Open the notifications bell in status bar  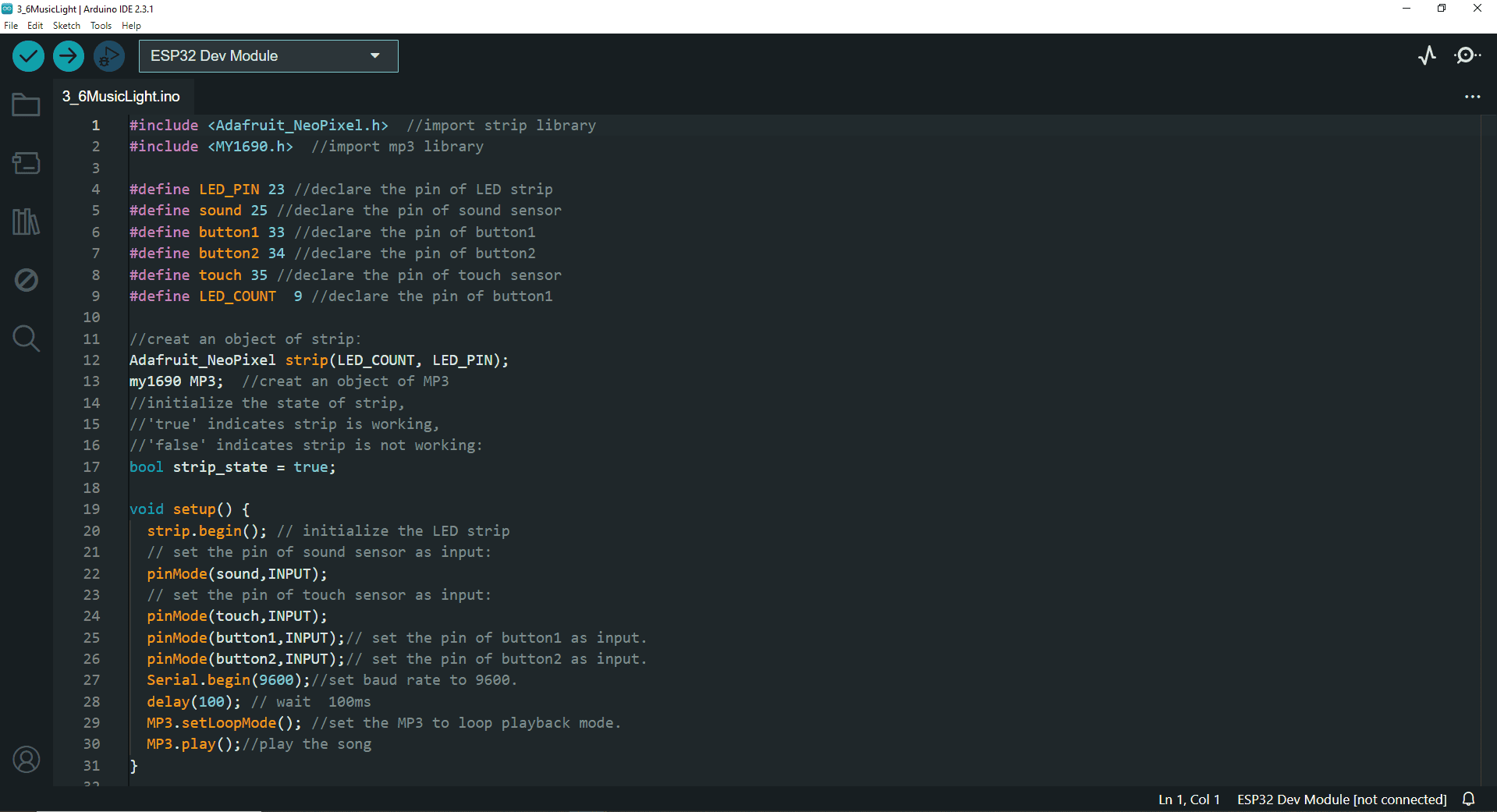(1469, 799)
